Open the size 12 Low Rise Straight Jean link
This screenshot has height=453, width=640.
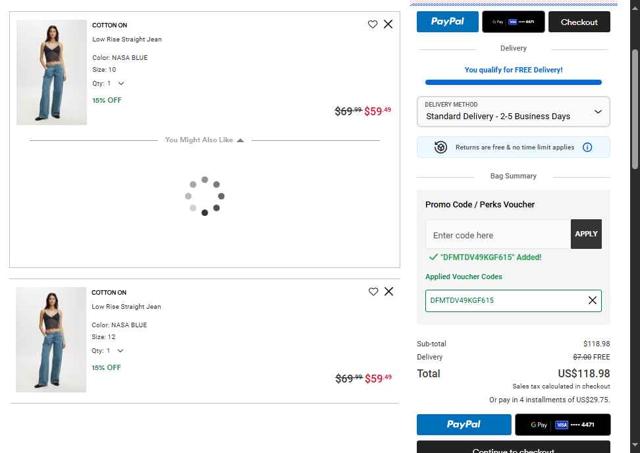[126, 307]
